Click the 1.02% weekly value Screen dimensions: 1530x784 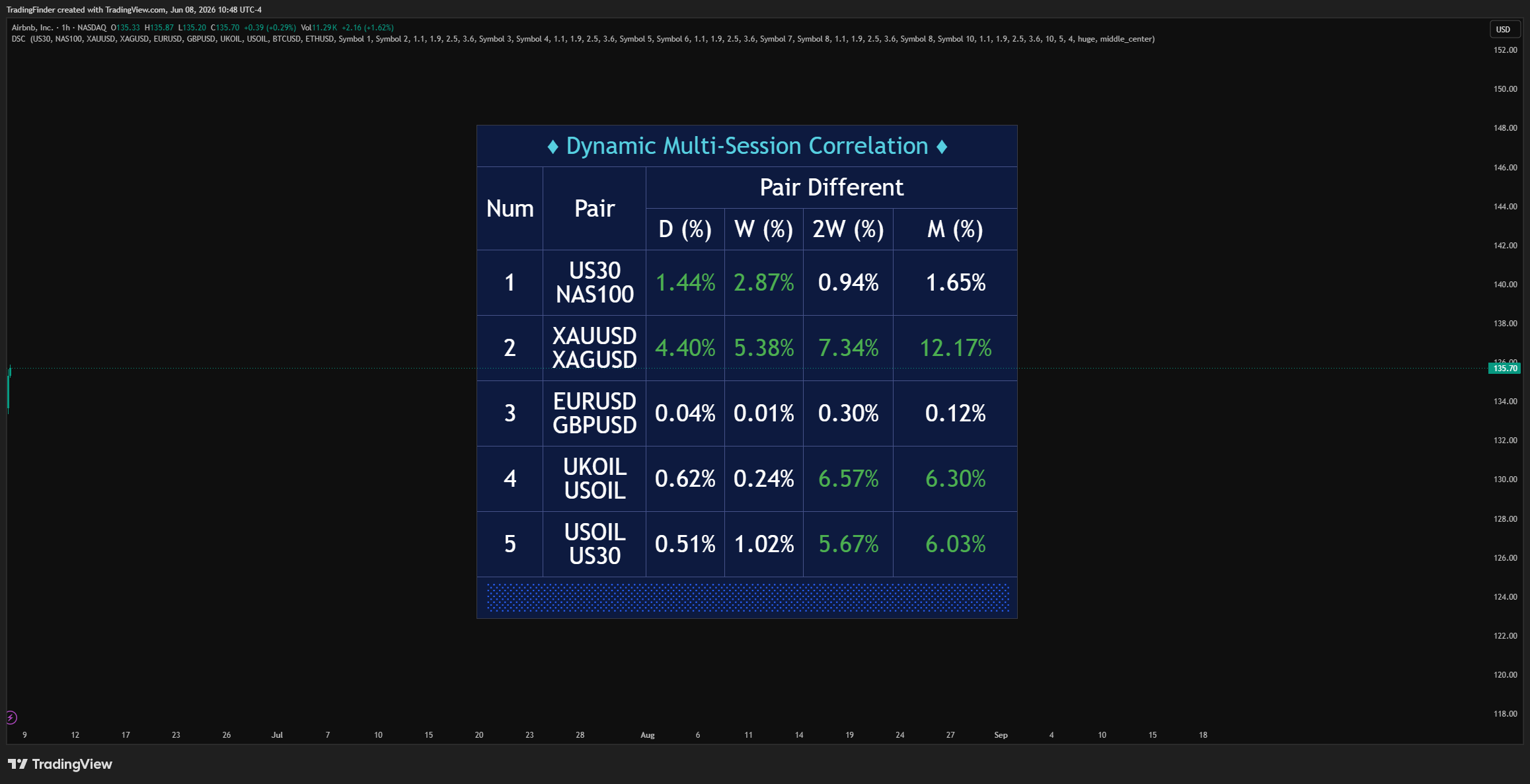pos(763,544)
